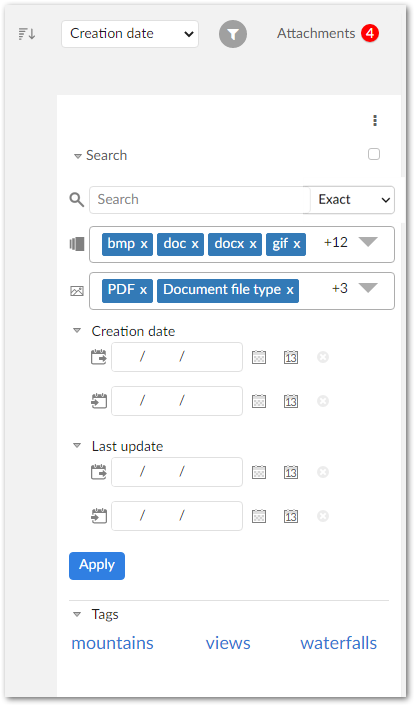This screenshot has height=706, width=415.
Task: Expand the file extensions list arrow
Action: (x=368, y=242)
